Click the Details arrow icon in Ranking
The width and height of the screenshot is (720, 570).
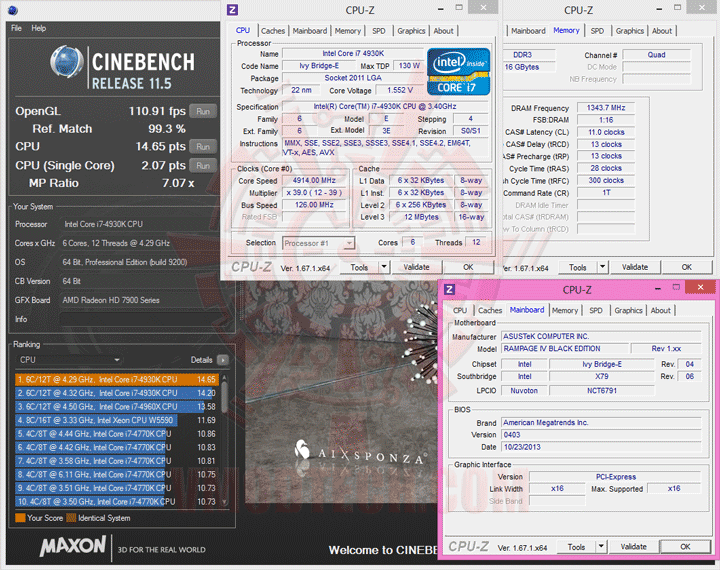223,360
